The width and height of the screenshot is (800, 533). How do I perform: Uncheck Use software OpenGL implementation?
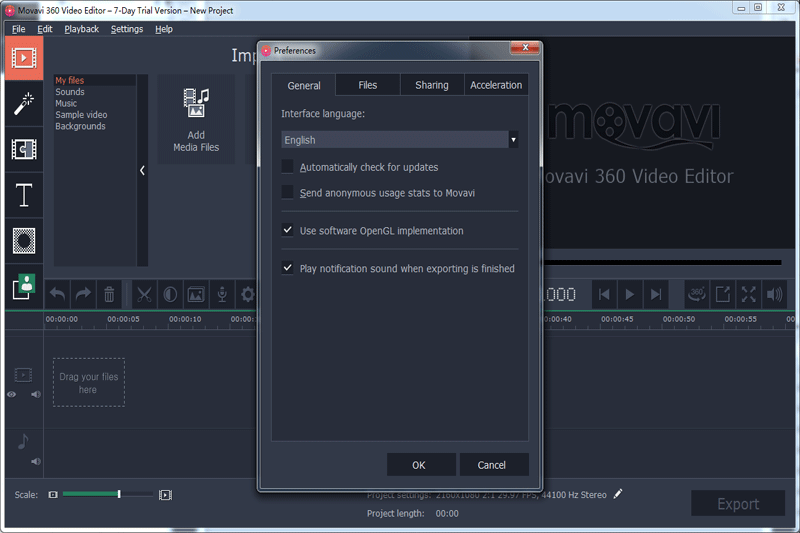[x=288, y=230]
